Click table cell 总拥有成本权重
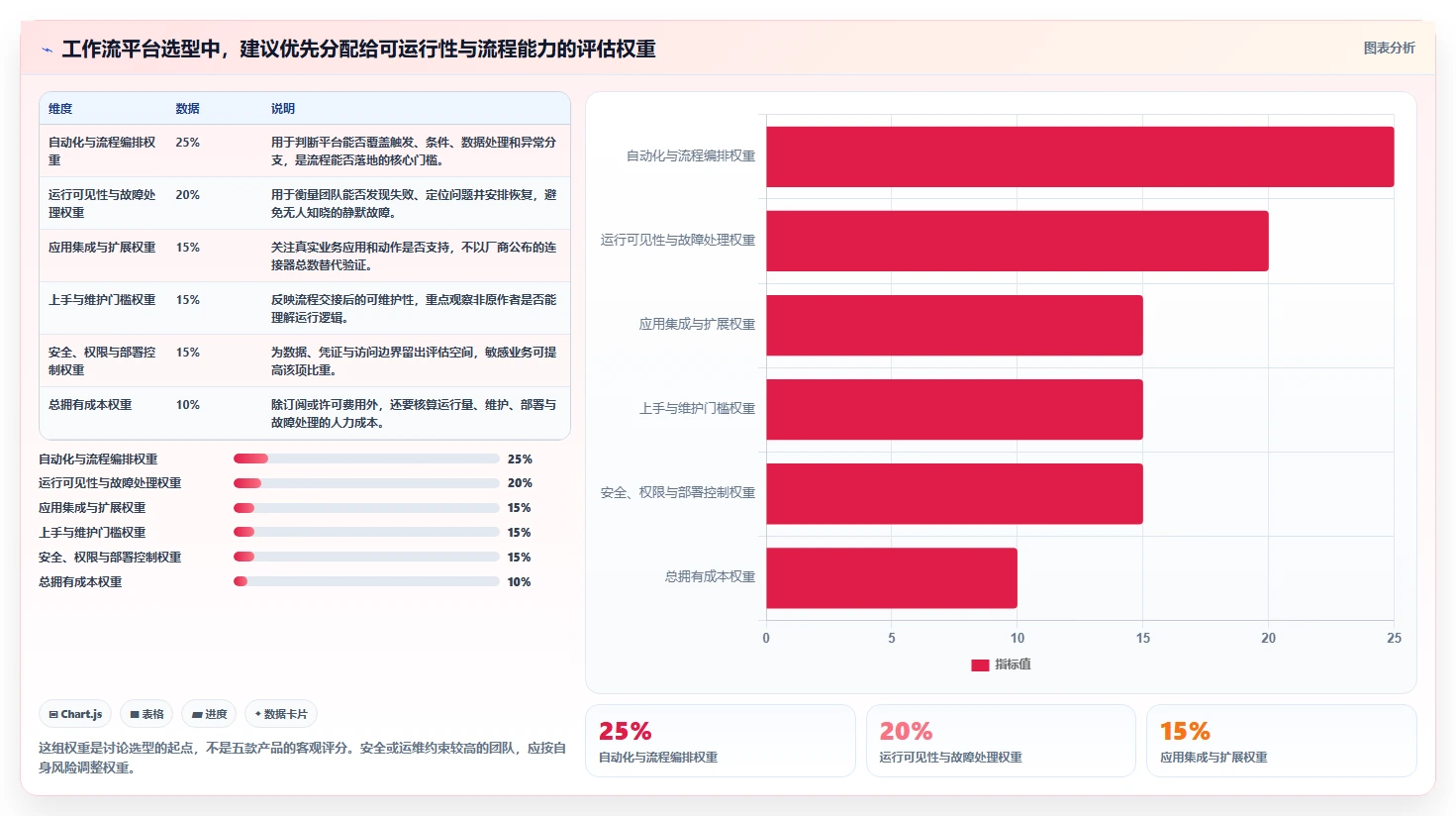The width and height of the screenshot is (1456, 816). [90, 405]
